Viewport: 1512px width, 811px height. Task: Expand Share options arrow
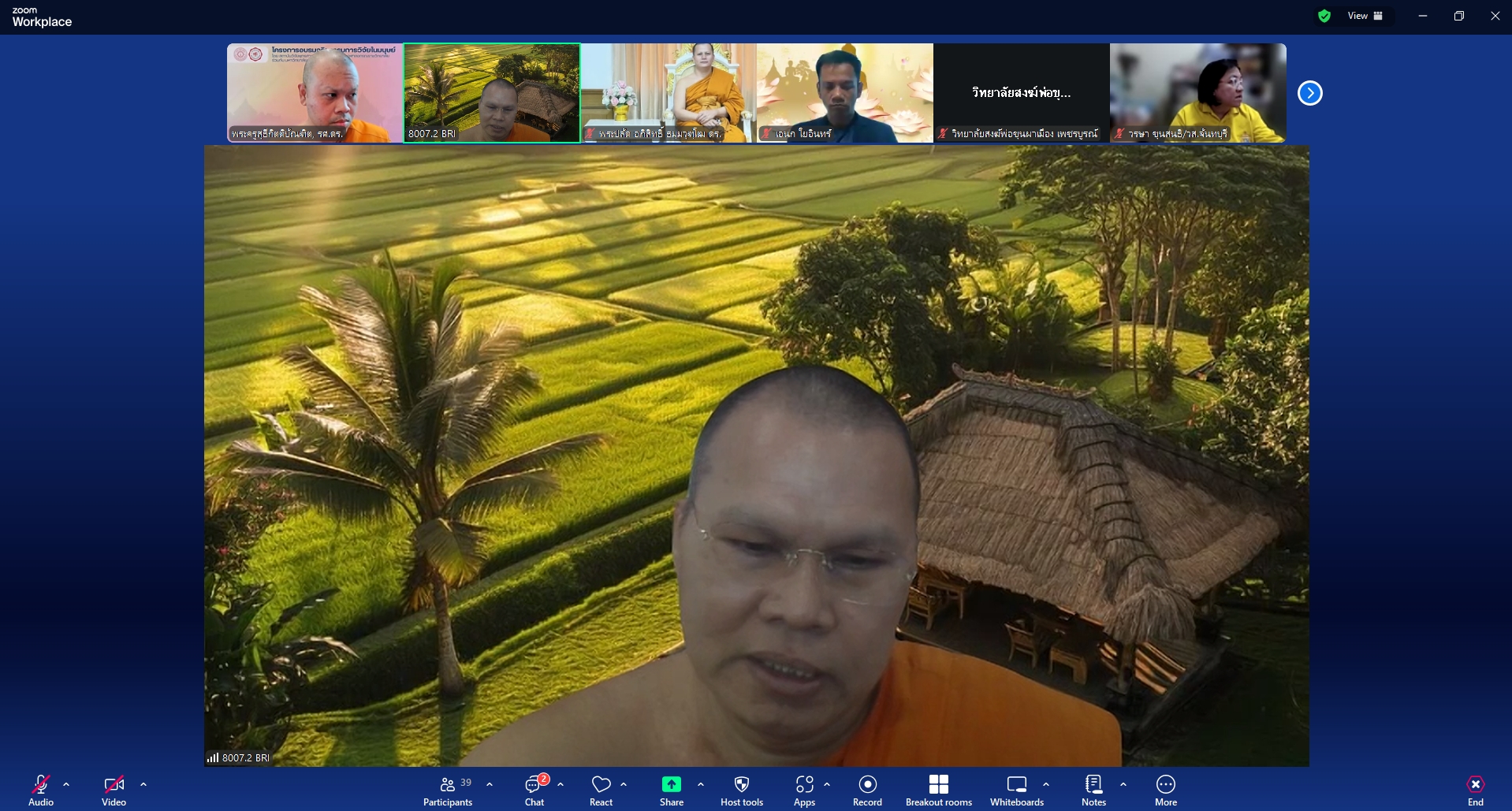coord(701,784)
